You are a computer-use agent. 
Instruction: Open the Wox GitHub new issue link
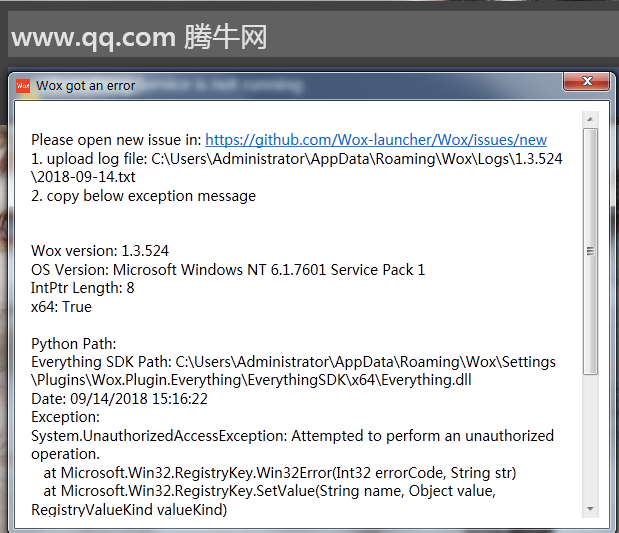click(376, 140)
